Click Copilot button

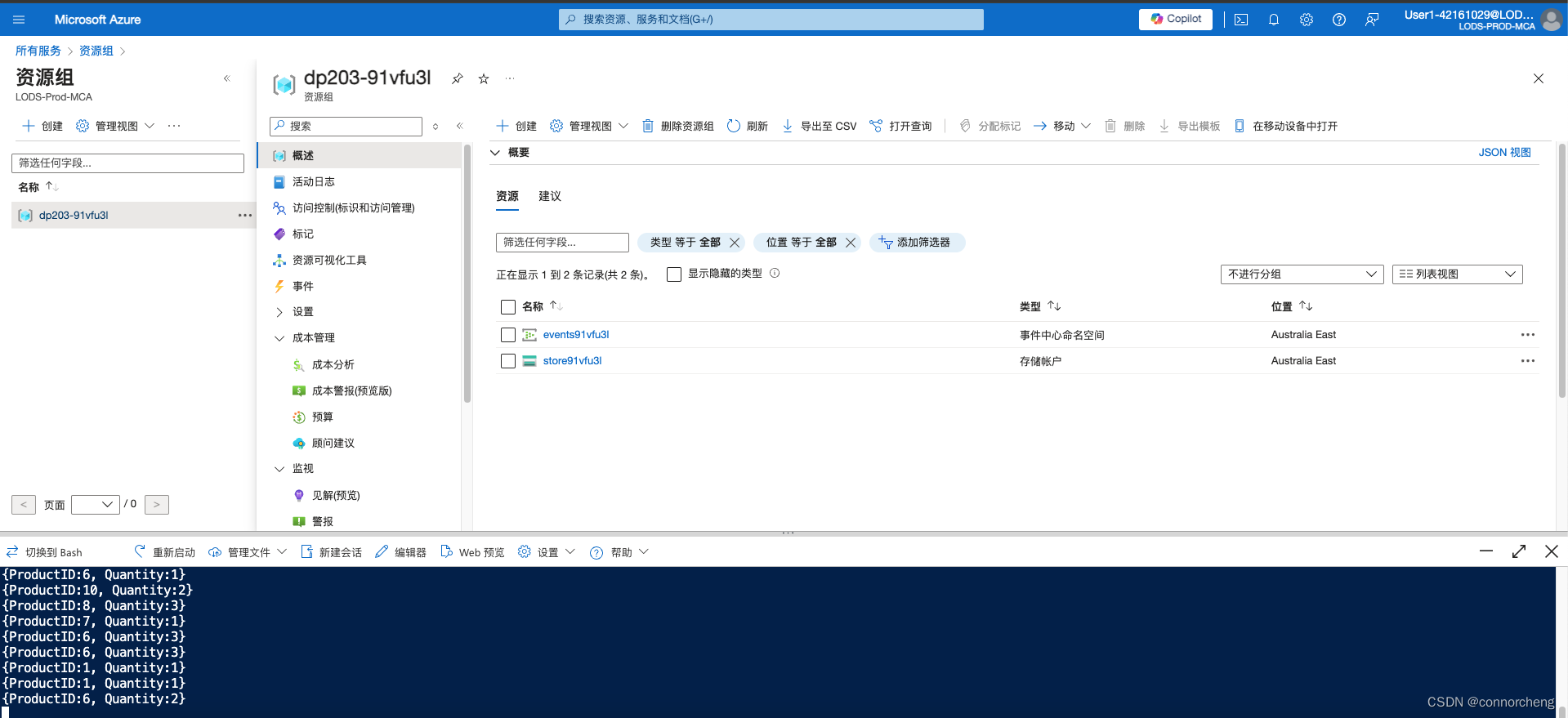tap(1176, 20)
